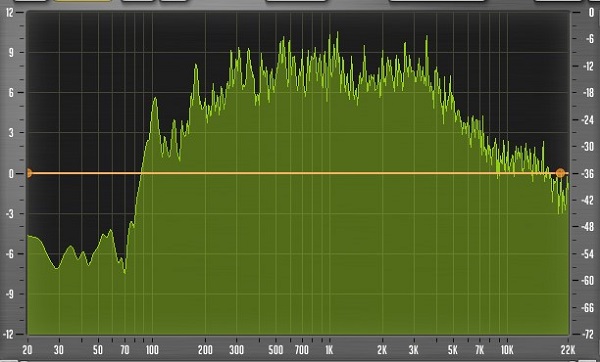Click the 0 dB label on left gain scale
600x362 pixels.
10,174
